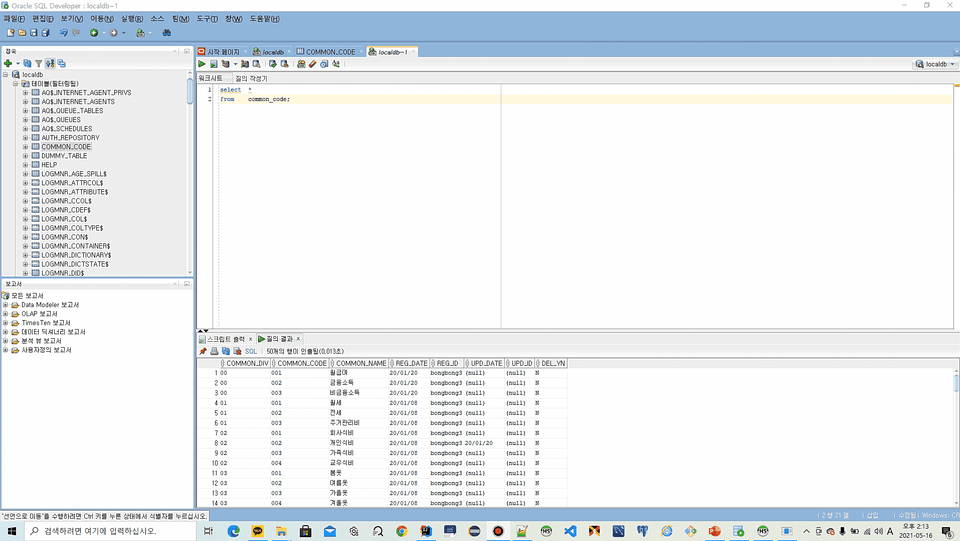Screen dimensions: 960x541
Task: Open the 파일 menu
Action: (14, 19)
